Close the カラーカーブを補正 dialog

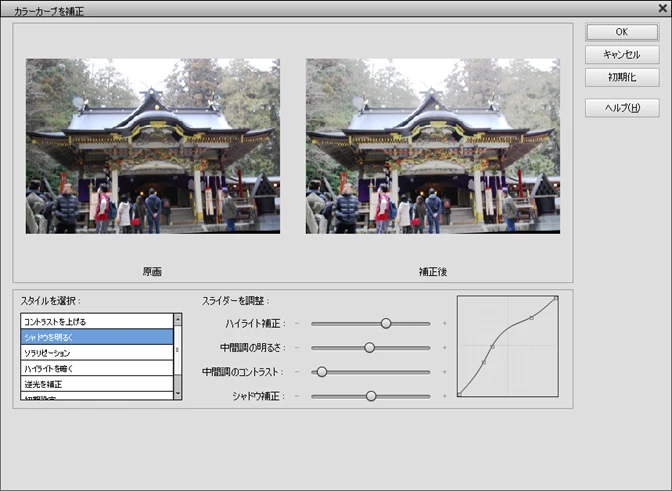tap(663, 8)
